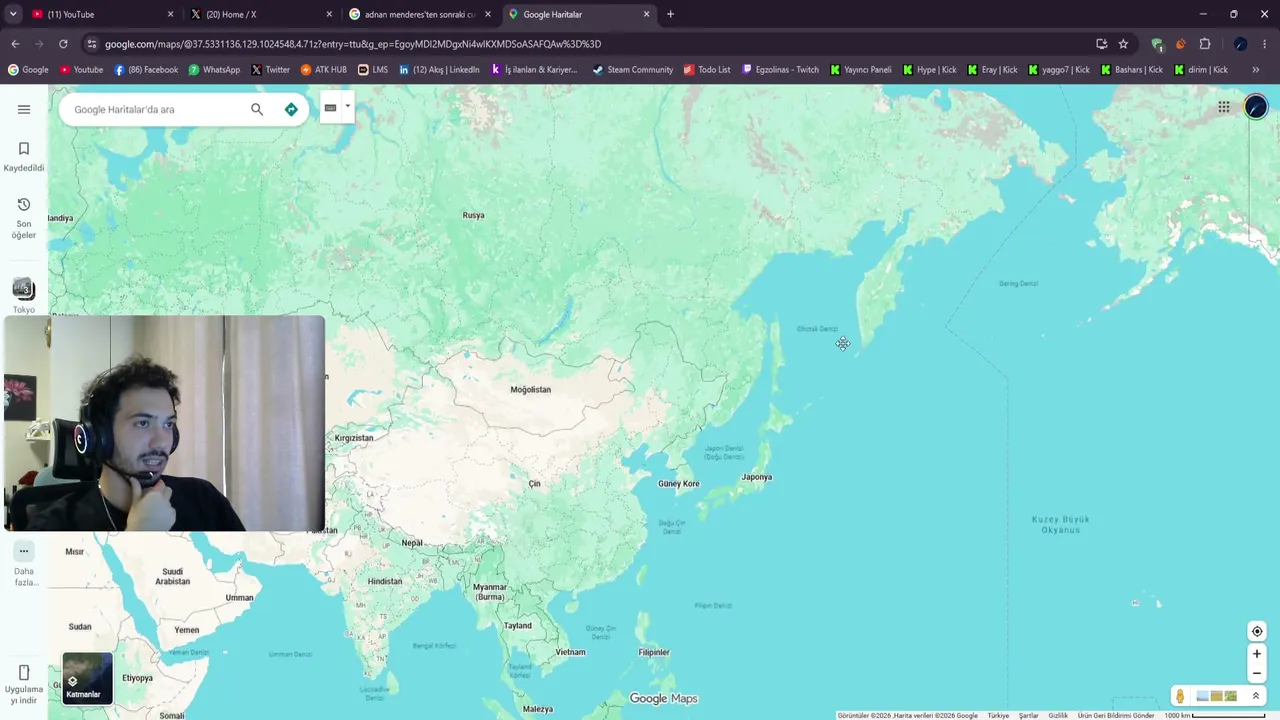Open the tab search dropdown
Screen dimensions: 1280x720
click(13, 14)
